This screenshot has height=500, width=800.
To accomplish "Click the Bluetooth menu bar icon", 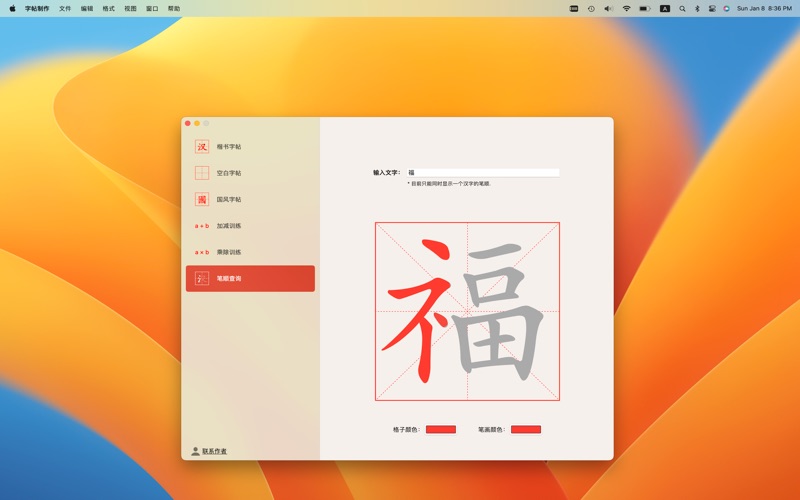I will (697, 8).
